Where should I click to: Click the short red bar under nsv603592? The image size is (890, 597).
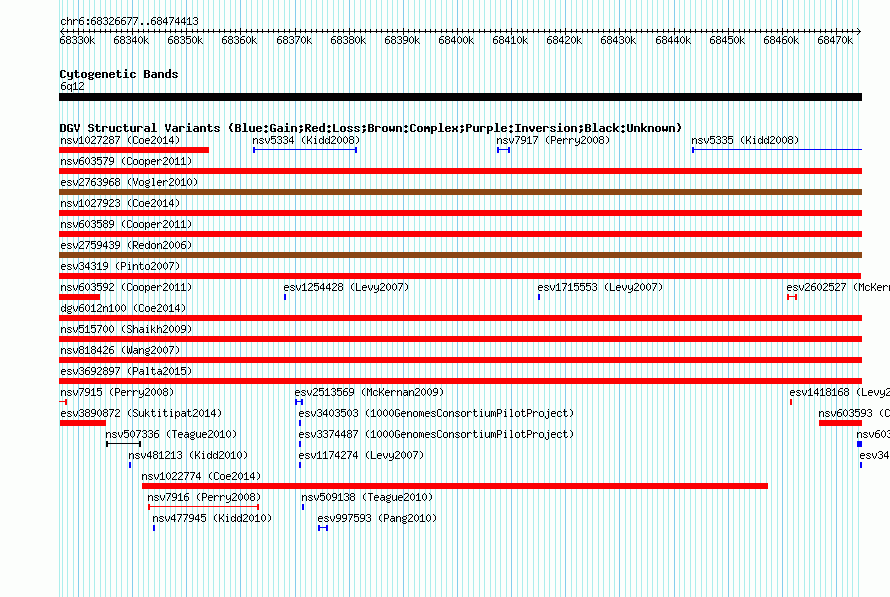[x=79, y=297]
